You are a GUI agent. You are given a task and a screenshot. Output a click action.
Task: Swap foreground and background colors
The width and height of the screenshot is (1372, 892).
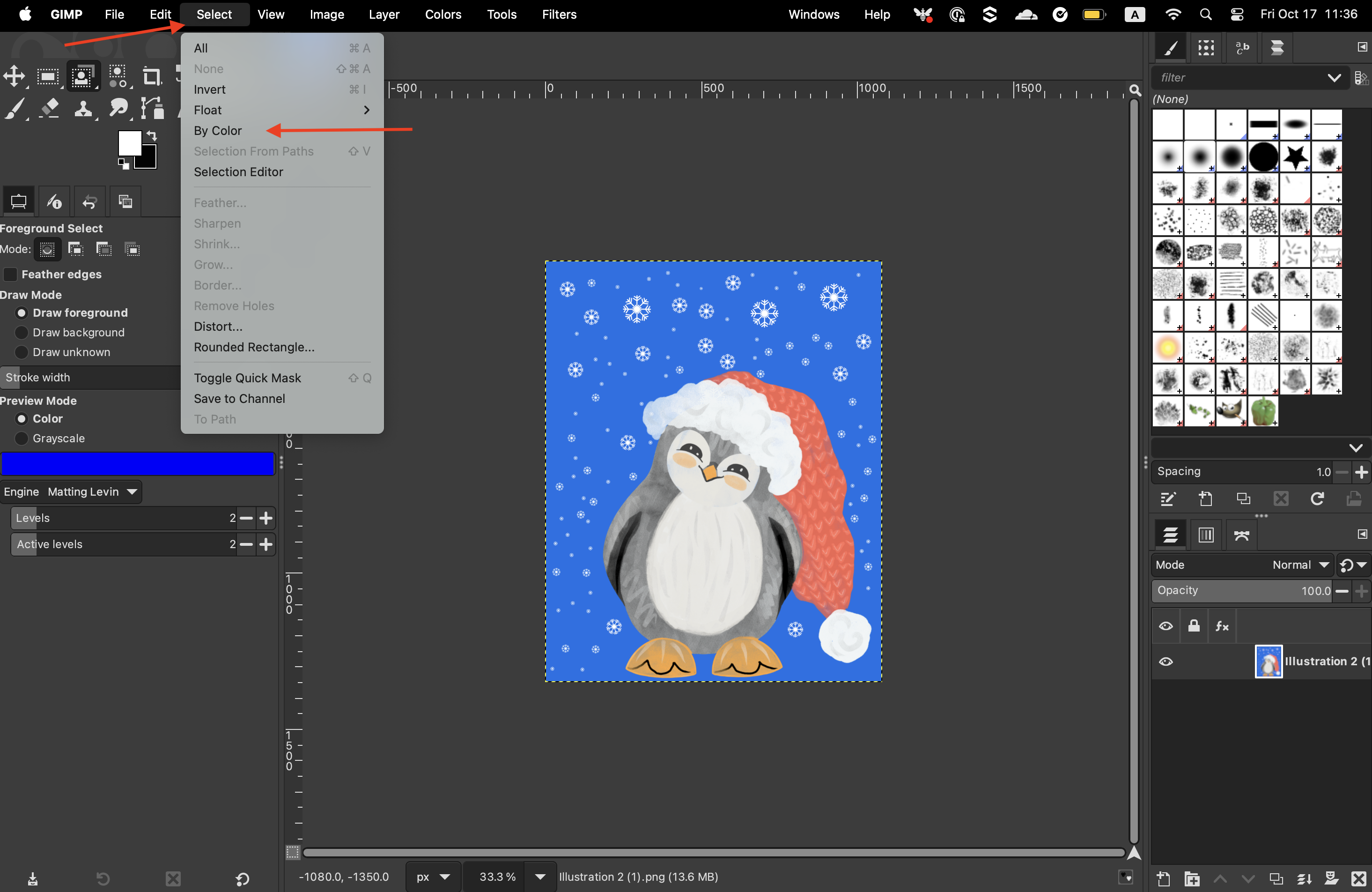(152, 135)
